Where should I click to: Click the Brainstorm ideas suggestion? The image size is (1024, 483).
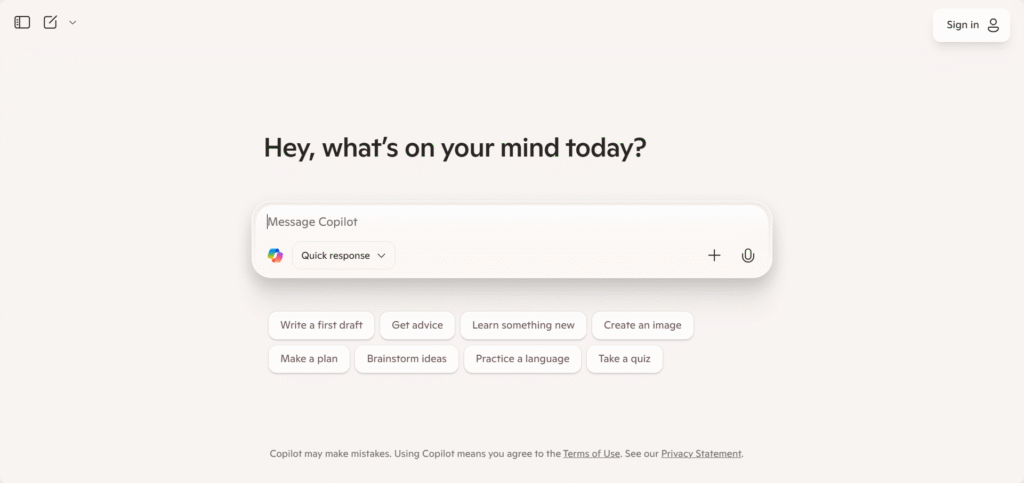point(407,359)
